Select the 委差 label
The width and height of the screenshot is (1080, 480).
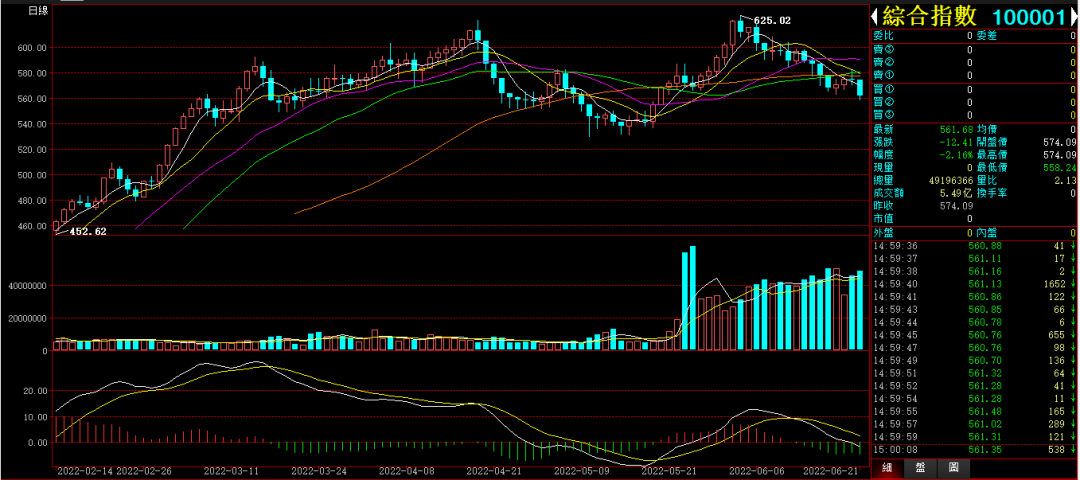pyautogui.click(x=986, y=36)
